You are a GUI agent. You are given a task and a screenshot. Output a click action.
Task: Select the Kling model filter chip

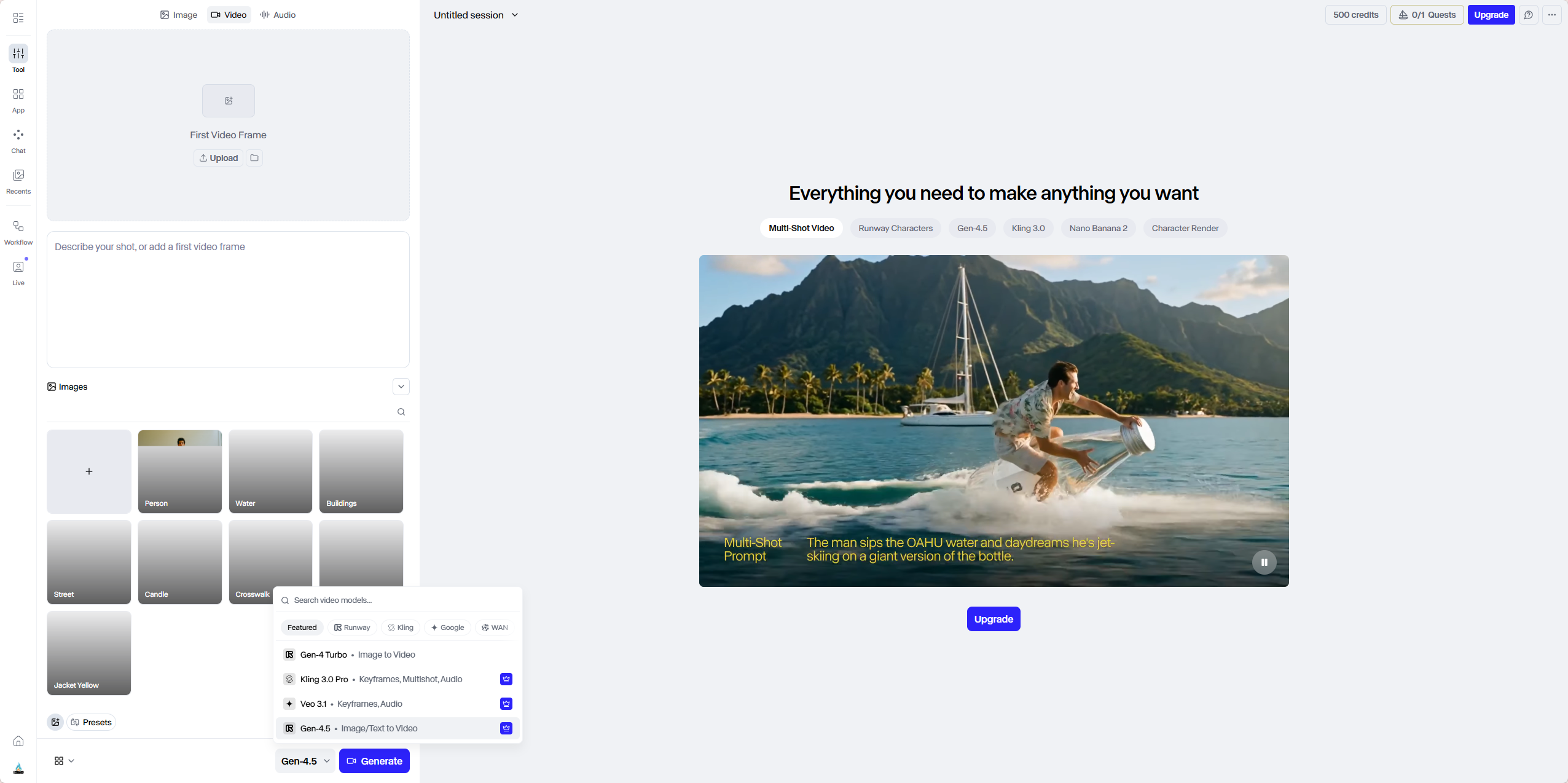[400, 628]
